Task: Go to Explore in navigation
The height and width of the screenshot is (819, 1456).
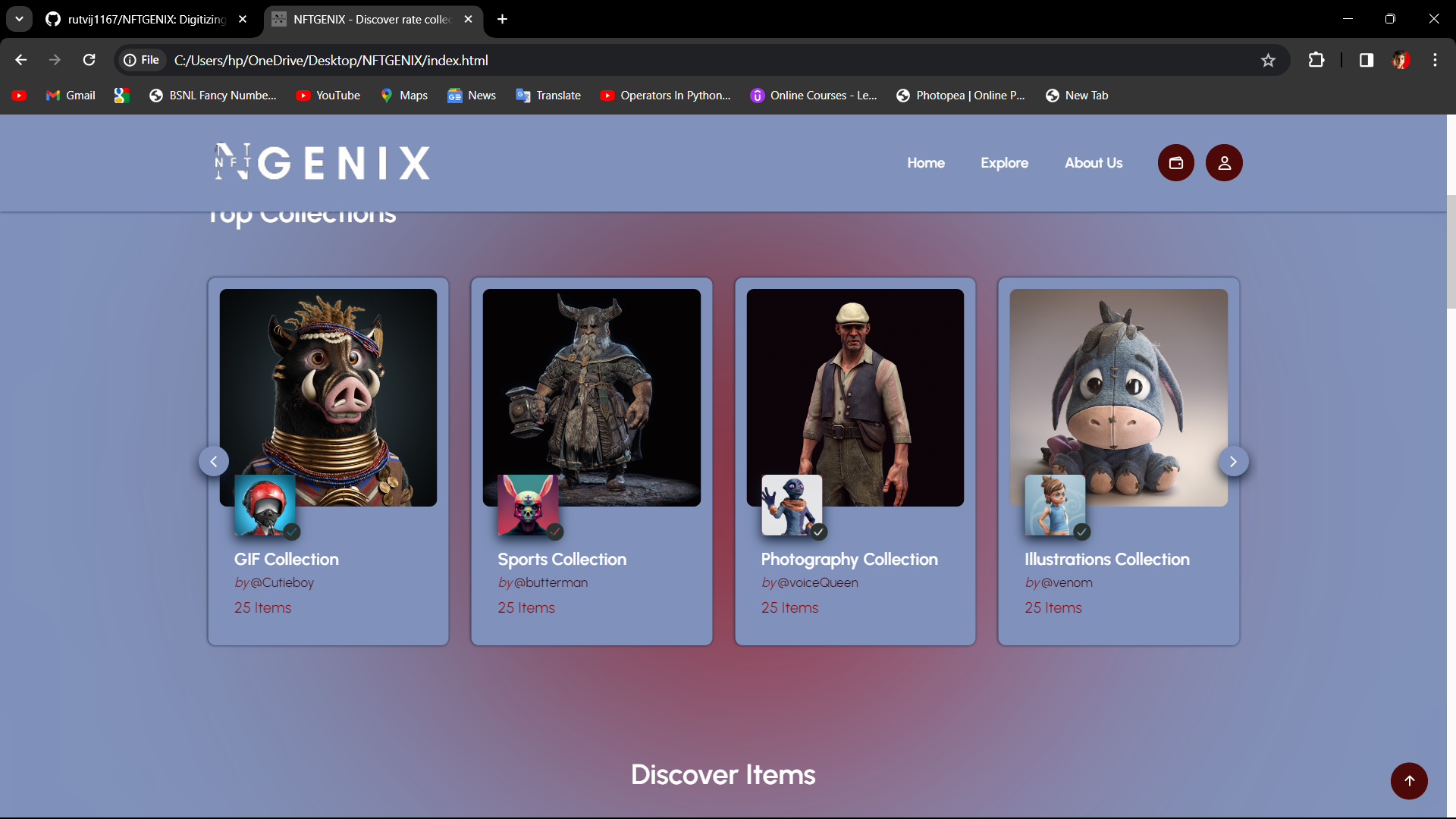Action: click(x=1004, y=163)
